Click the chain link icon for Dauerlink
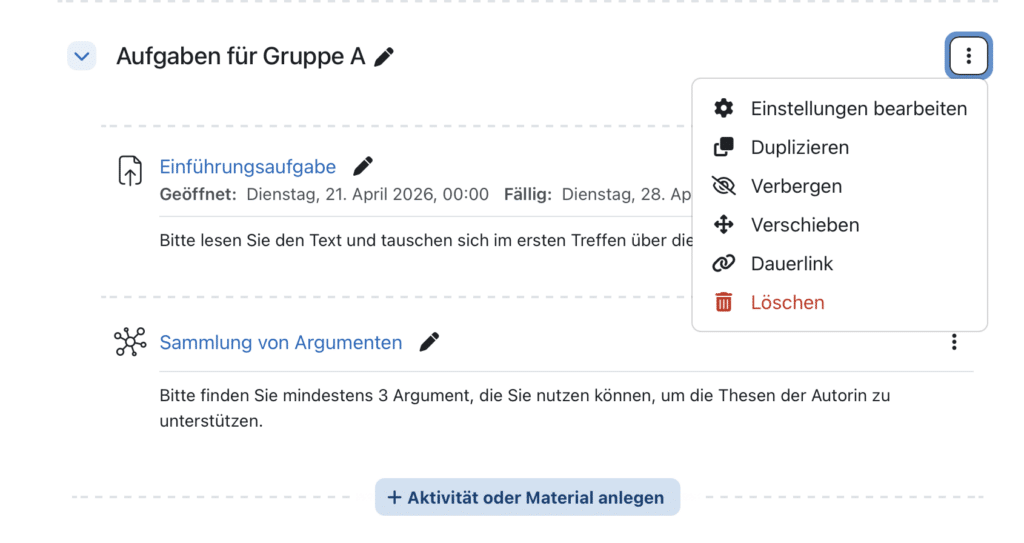Image resolution: width=1024 pixels, height=543 pixels. pyautogui.click(x=723, y=264)
